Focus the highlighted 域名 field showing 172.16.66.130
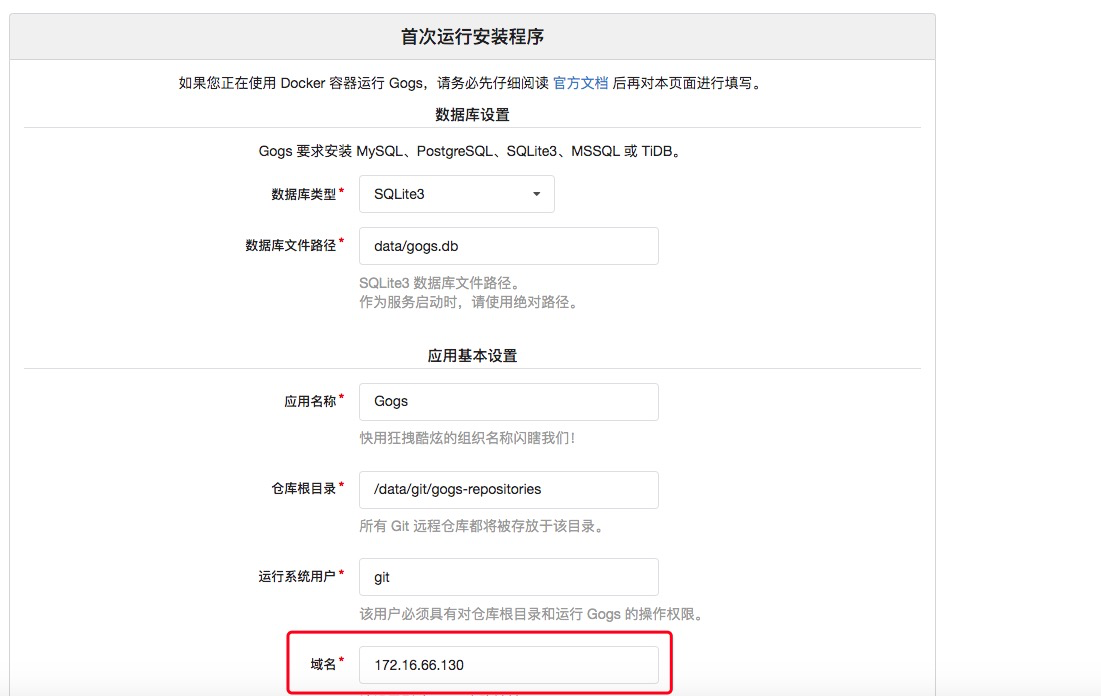 (x=510, y=663)
